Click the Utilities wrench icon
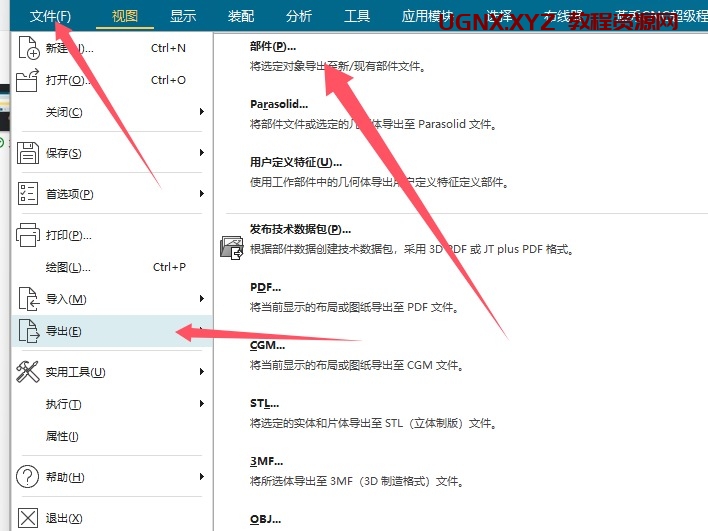 pos(29,372)
